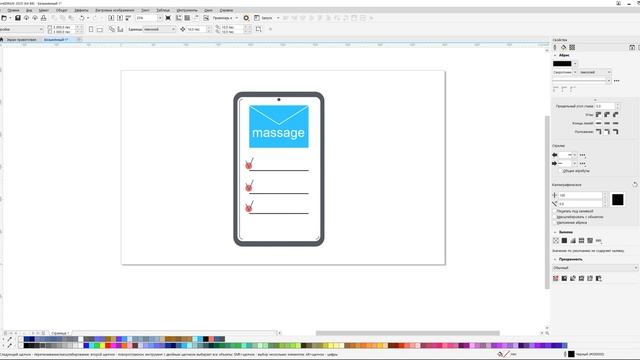This screenshot has height=360, width=640.
Task: Open the outline width dropdown
Action: 575,72
